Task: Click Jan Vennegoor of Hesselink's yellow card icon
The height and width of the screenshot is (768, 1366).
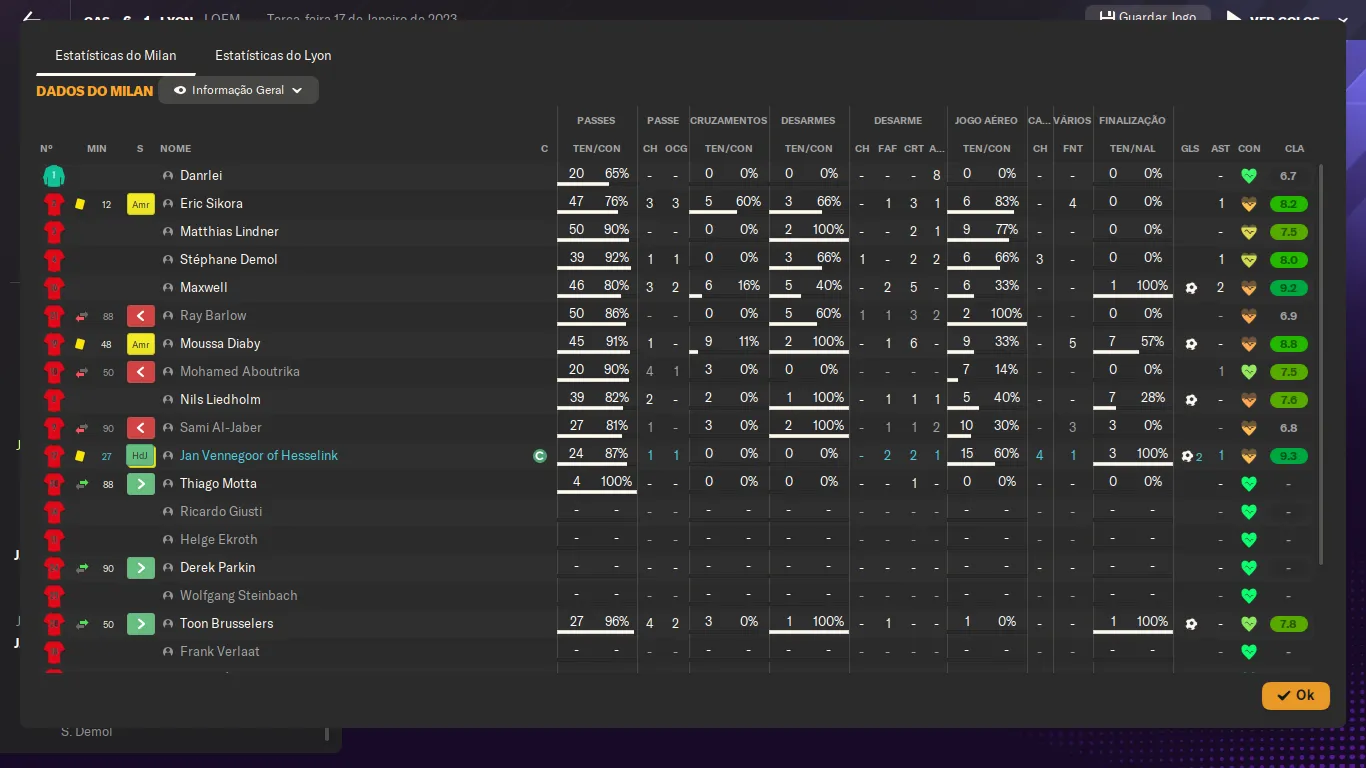Action: pos(80,456)
